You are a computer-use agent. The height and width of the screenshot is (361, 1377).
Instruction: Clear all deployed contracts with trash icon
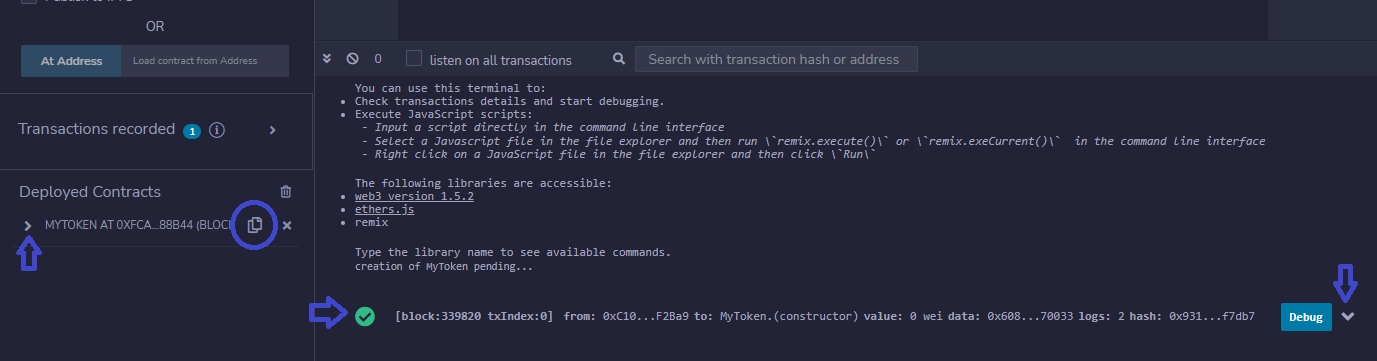click(x=286, y=192)
